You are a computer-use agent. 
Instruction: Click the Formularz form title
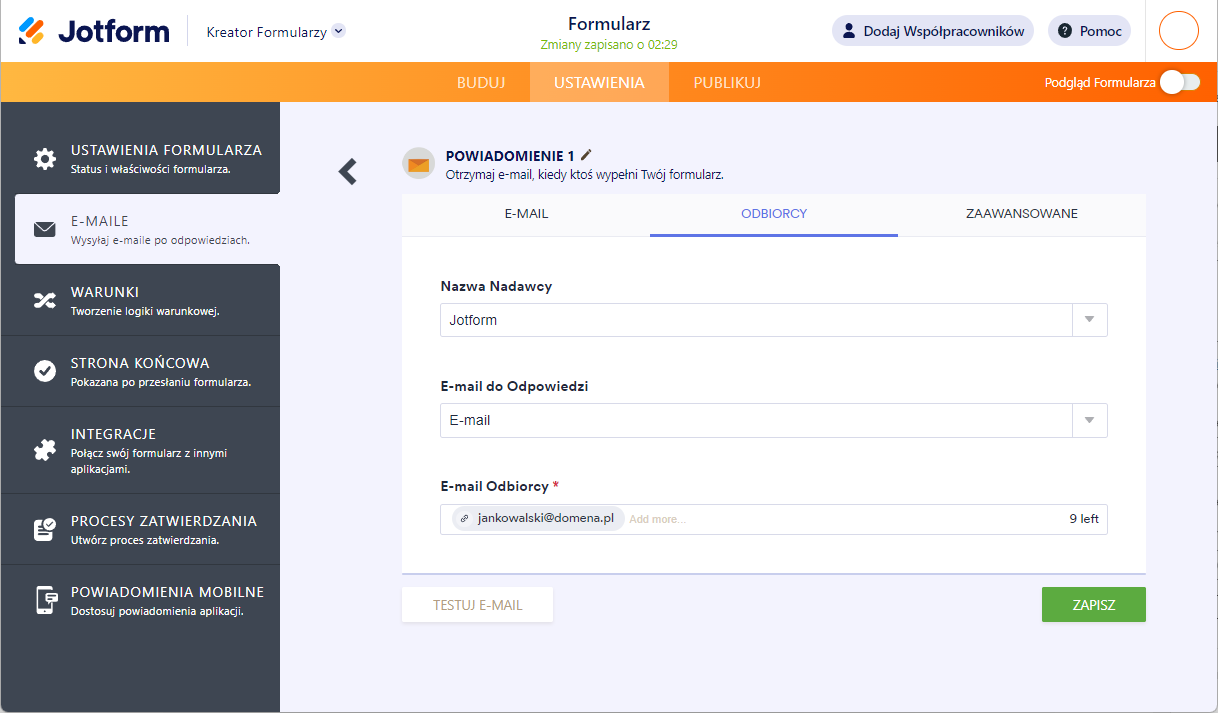(609, 24)
